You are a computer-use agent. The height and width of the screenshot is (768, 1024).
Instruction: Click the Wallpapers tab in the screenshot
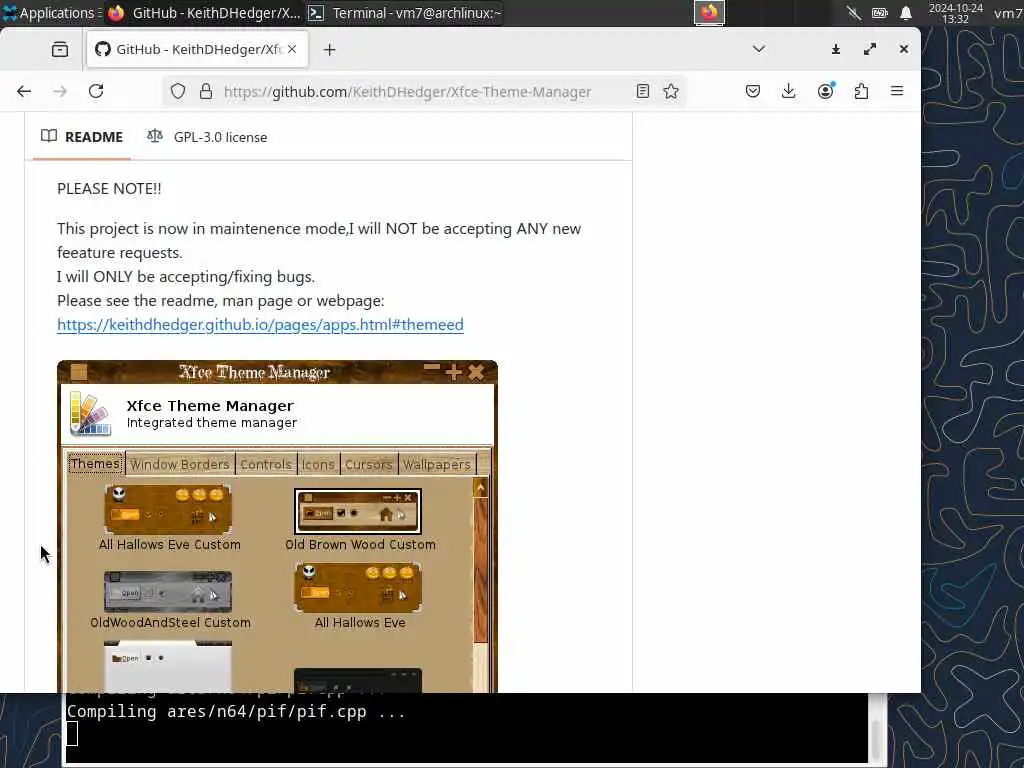pyautogui.click(x=436, y=464)
